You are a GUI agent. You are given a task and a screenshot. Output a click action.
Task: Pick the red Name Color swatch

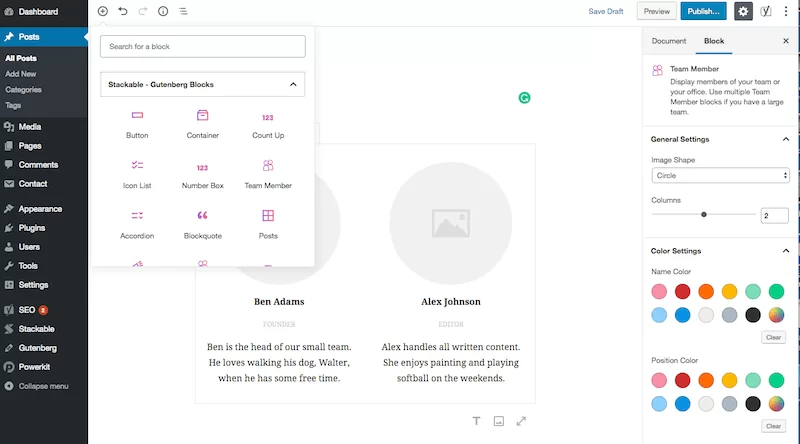(x=682, y=291)
